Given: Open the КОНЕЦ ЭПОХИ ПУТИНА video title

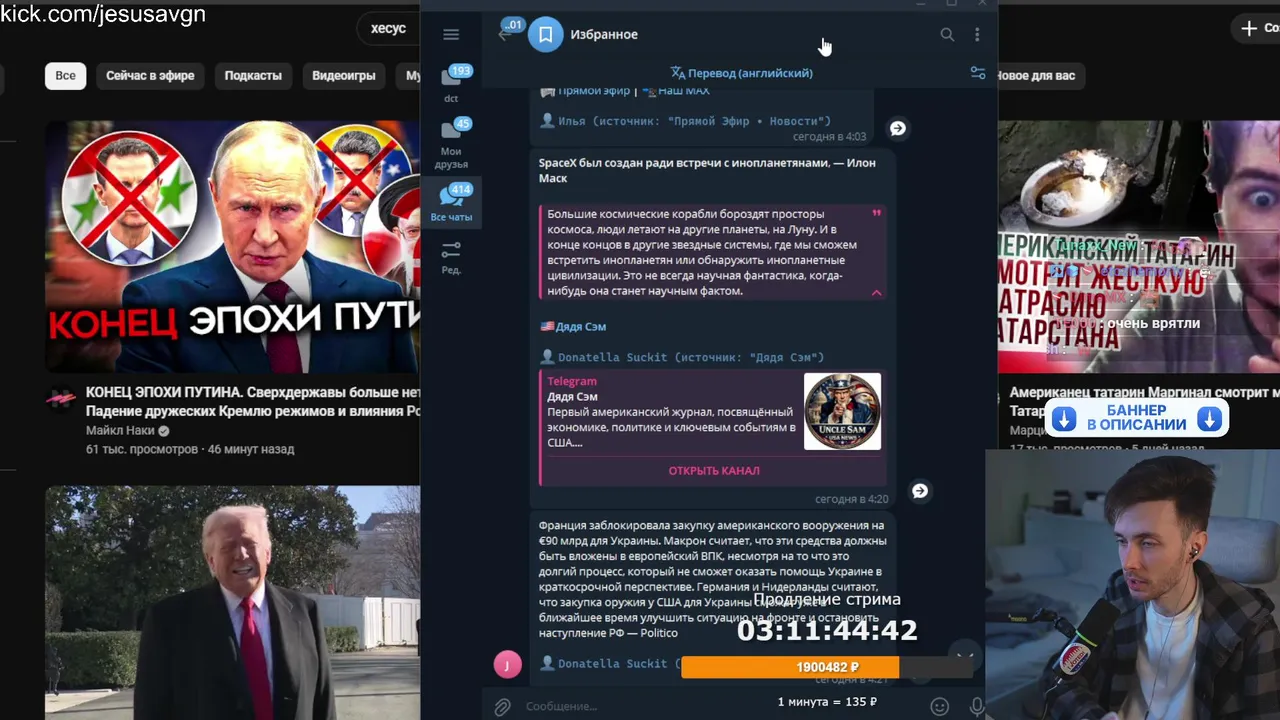Looking at the screenshot, I should [253, 402].
